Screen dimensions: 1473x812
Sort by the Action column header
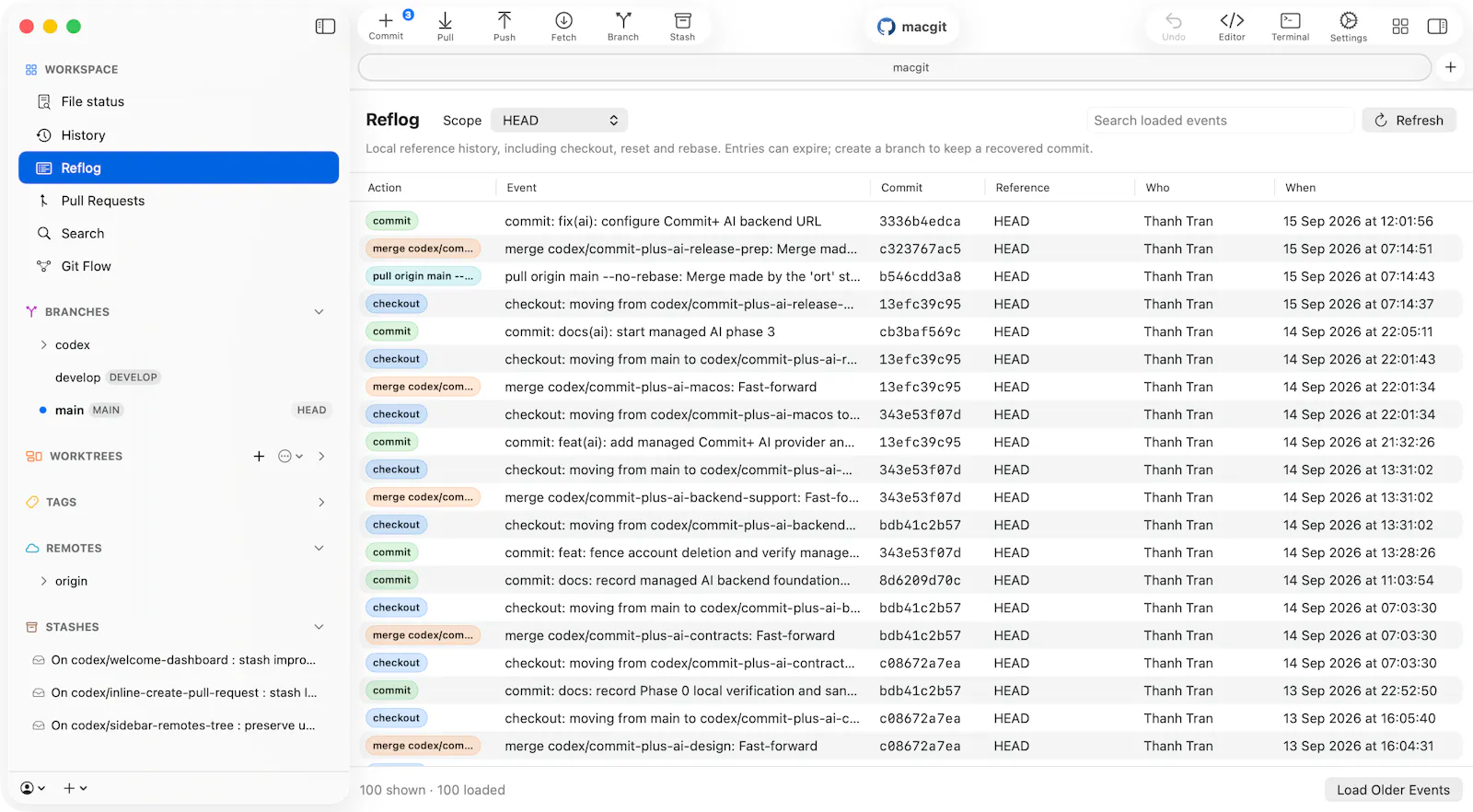[385, 188]
